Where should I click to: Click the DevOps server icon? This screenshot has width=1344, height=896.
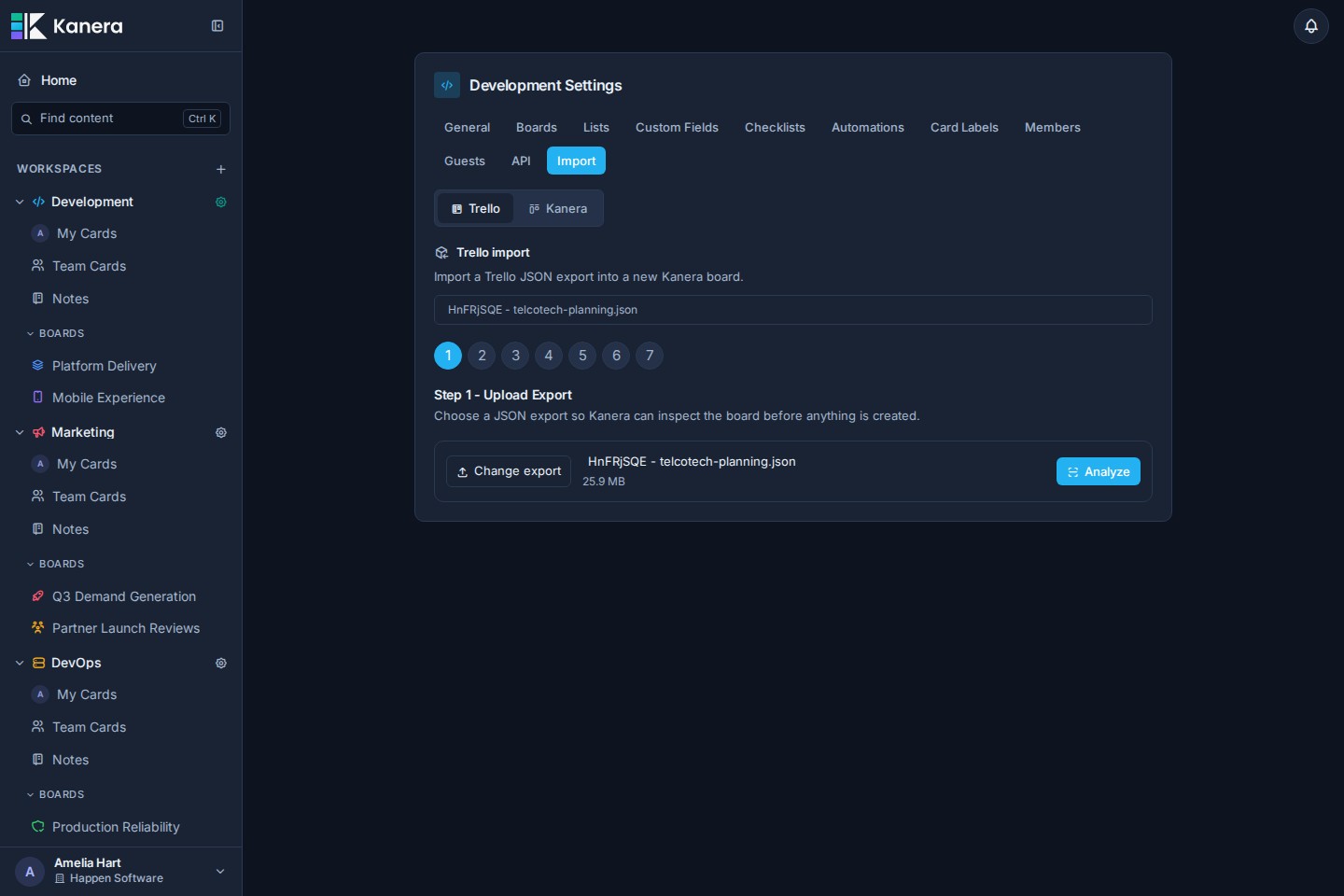pos(38,663)
